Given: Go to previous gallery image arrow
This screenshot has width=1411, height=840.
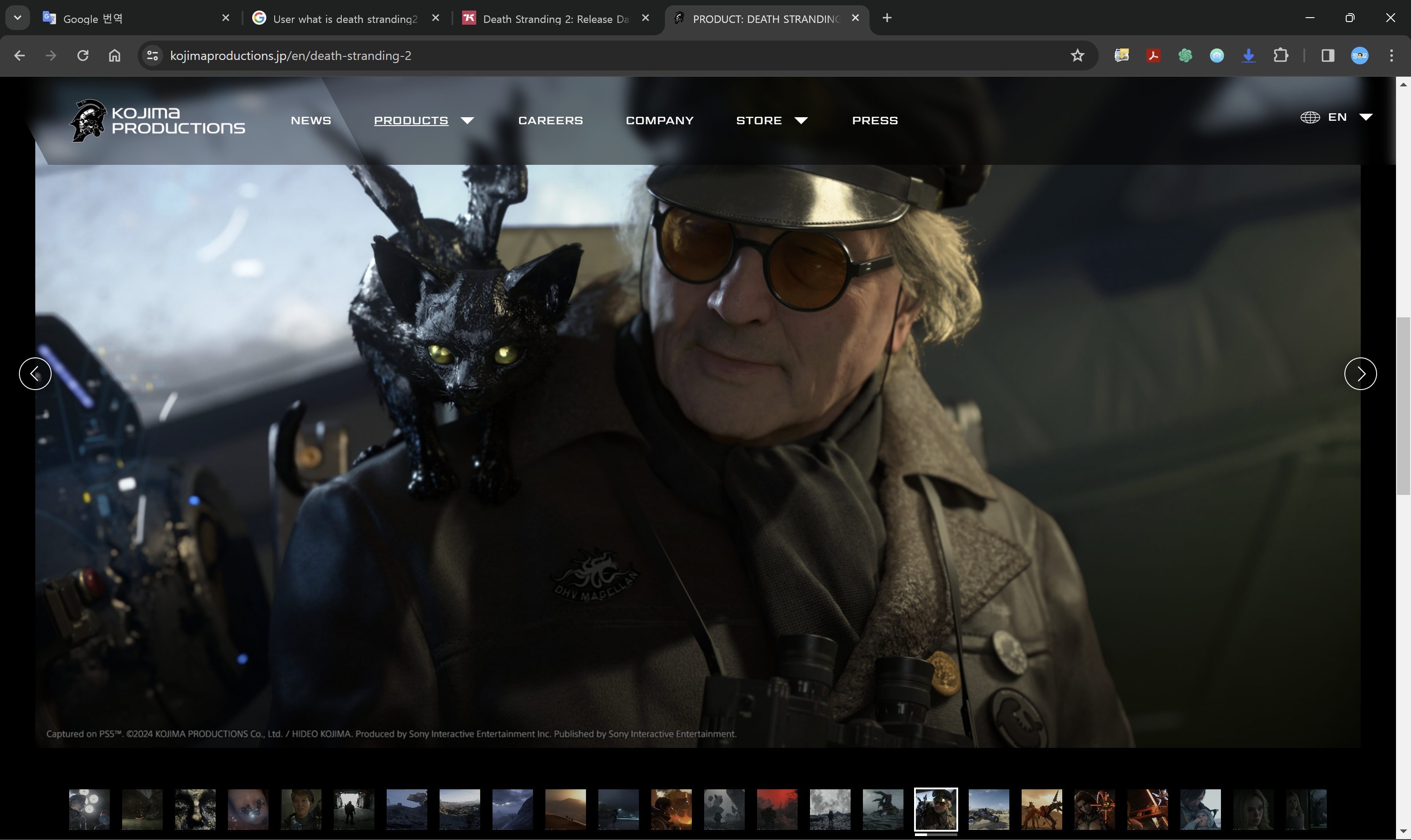Looking at the screenshot, I should pyautogui.click(x=35, y=374).
